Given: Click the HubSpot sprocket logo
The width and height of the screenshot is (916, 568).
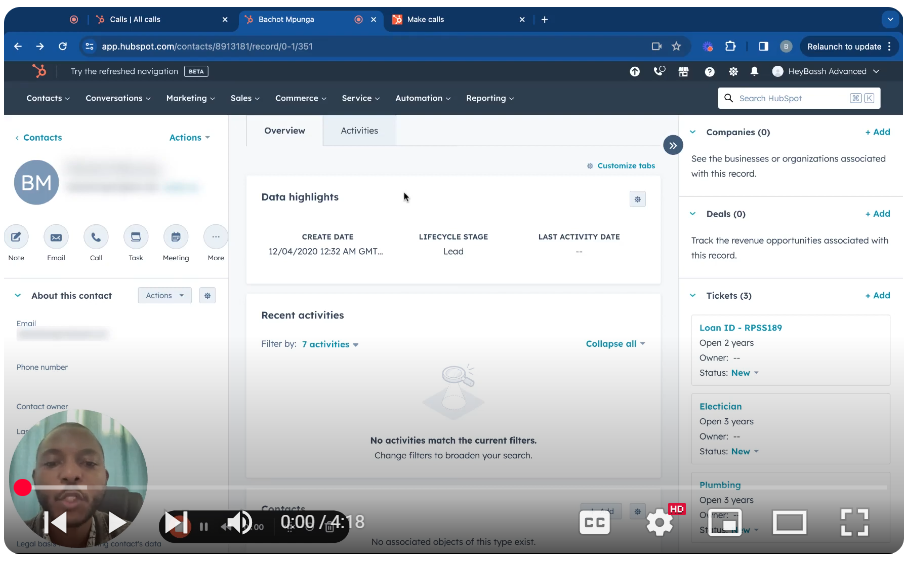Looking at the screenshot, I should [39, 71].
